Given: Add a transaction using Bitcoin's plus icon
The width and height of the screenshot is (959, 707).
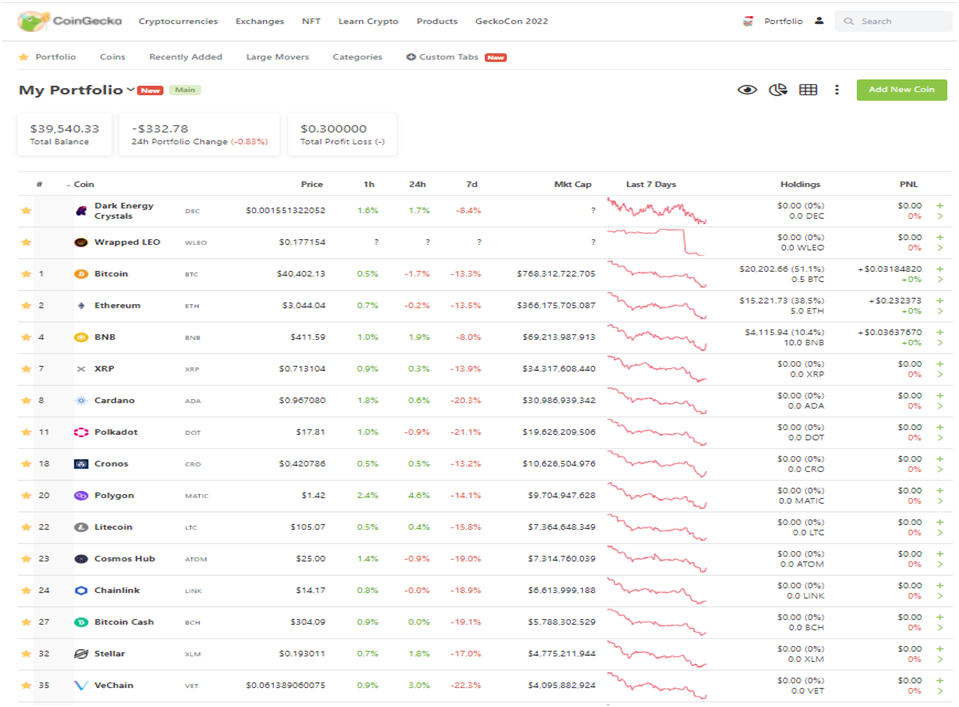Looking at the screenshot, I should [x=940, y=268].
